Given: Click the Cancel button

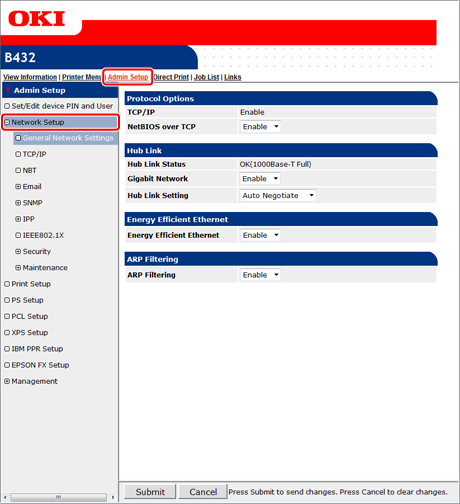Looking at the screenshot, I should click(203, 492).
